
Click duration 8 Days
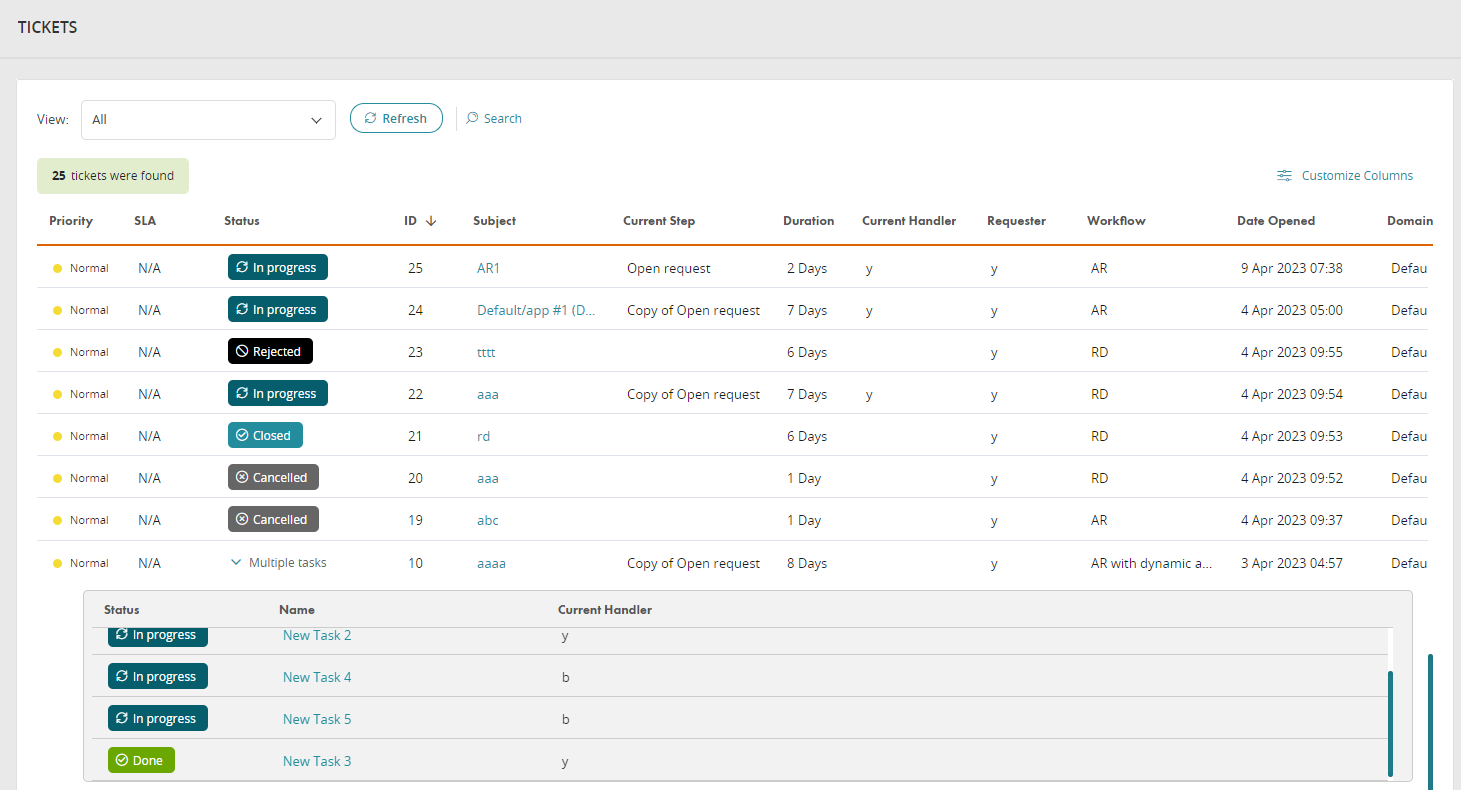point(807,563)
